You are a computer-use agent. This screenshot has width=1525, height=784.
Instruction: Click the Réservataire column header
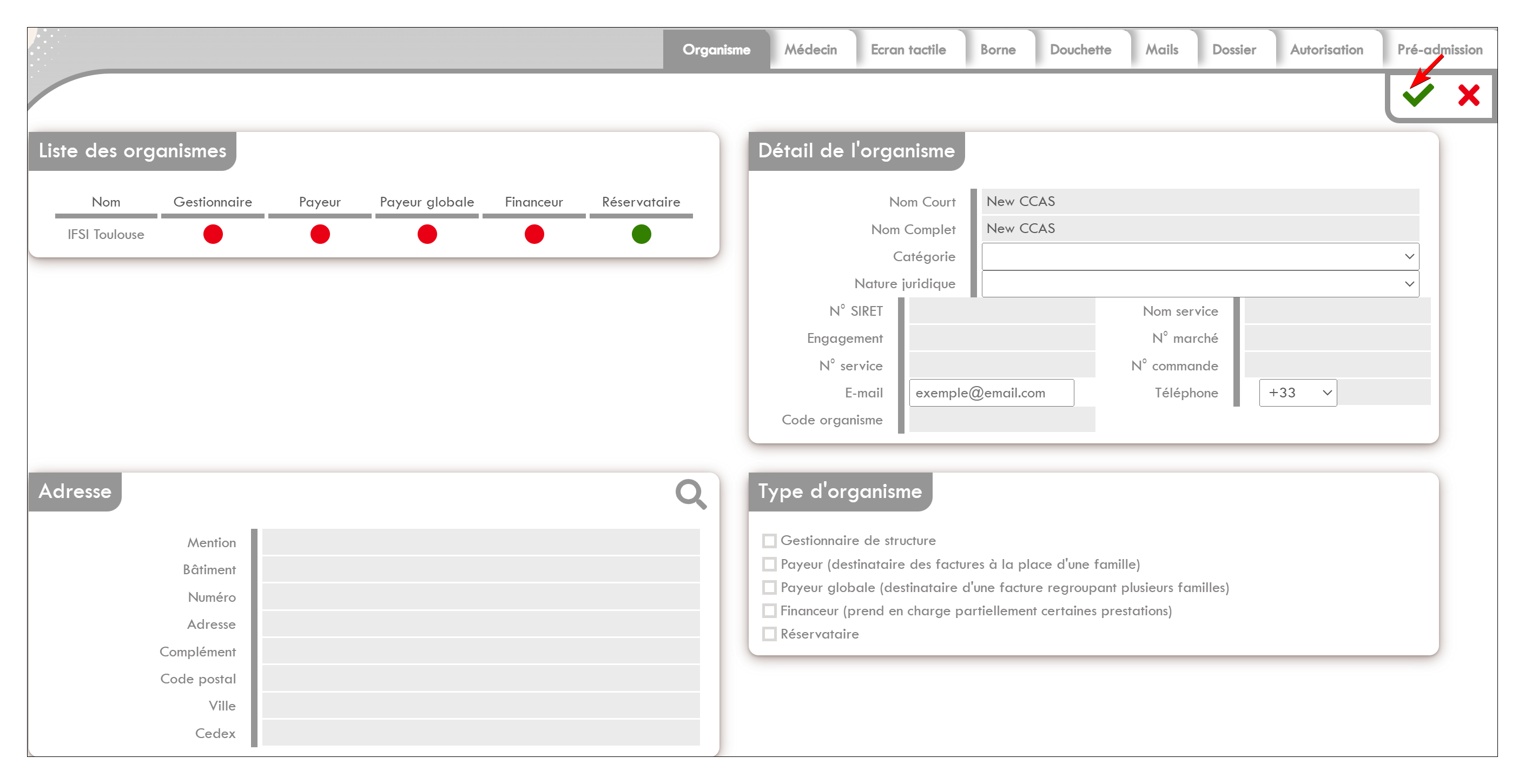(x=642, y=202)
